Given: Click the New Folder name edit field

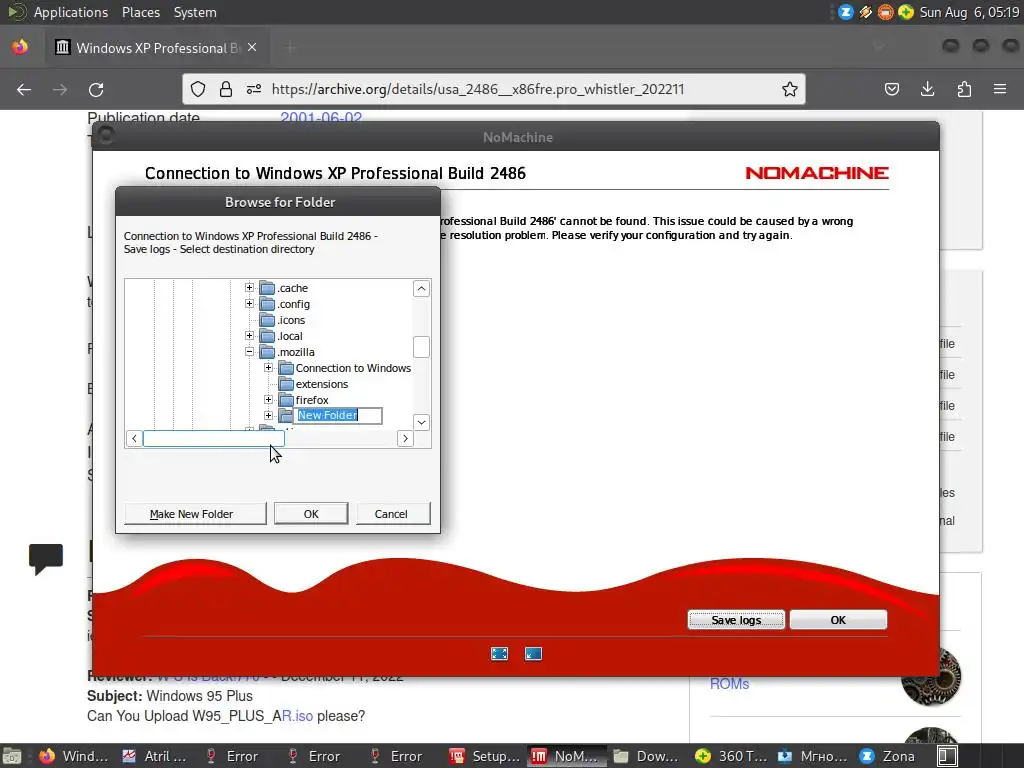Looking at the screenshot, I should tap(338, 415).
